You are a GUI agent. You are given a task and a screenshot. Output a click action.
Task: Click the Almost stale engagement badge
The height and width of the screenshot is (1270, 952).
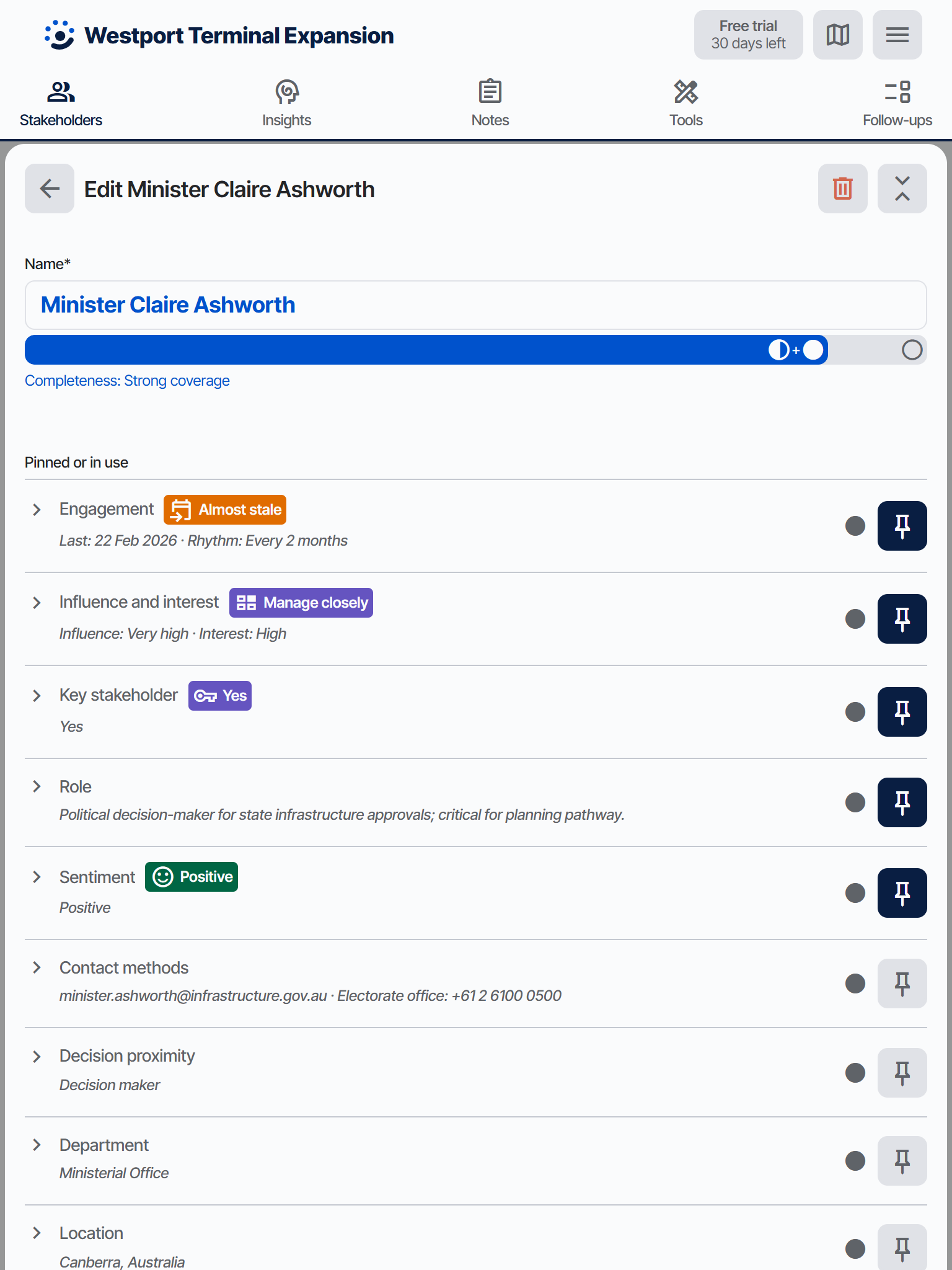pyautogui.click(x=225, y=510)
